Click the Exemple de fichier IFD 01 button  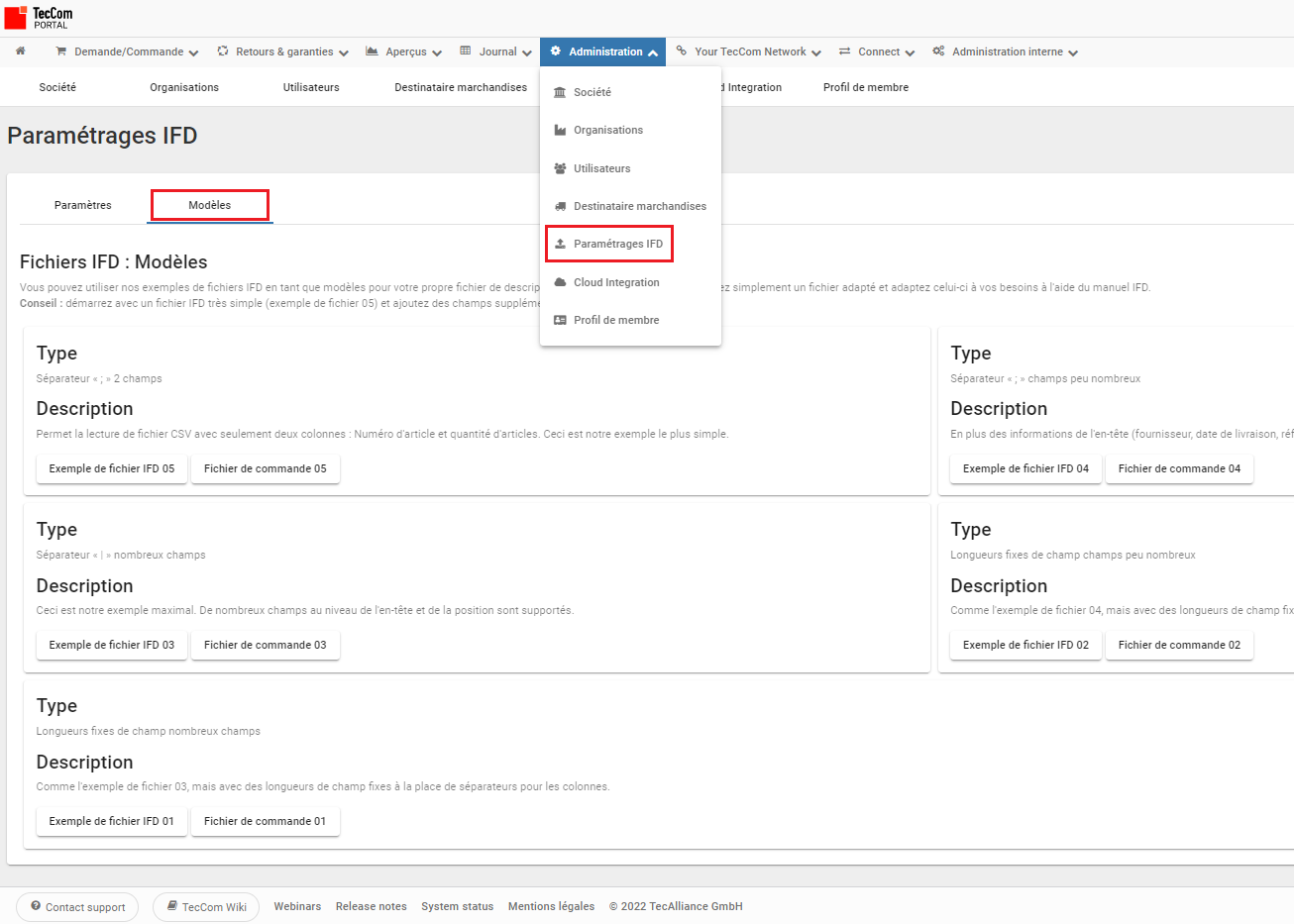[x=112, y=821]
